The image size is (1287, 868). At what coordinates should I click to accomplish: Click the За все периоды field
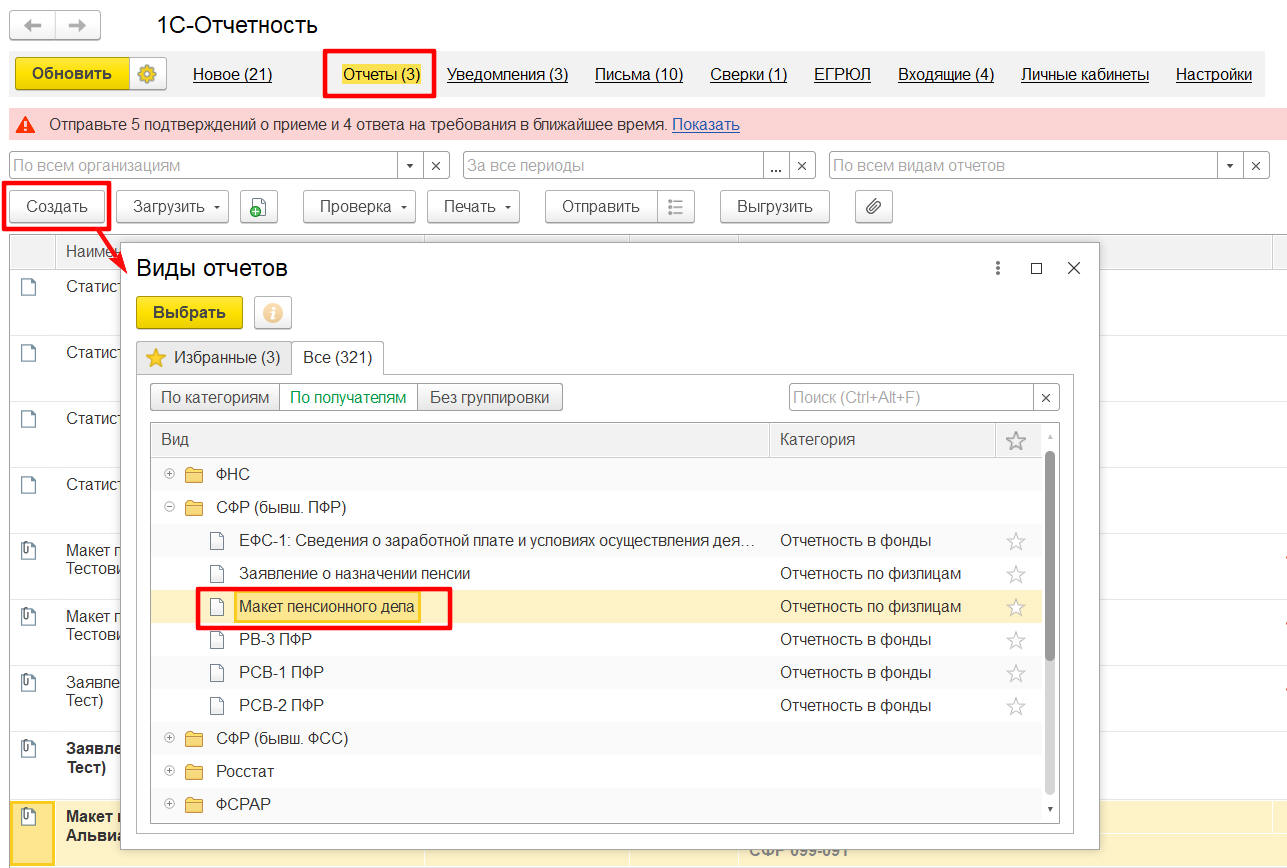(614, 166)
